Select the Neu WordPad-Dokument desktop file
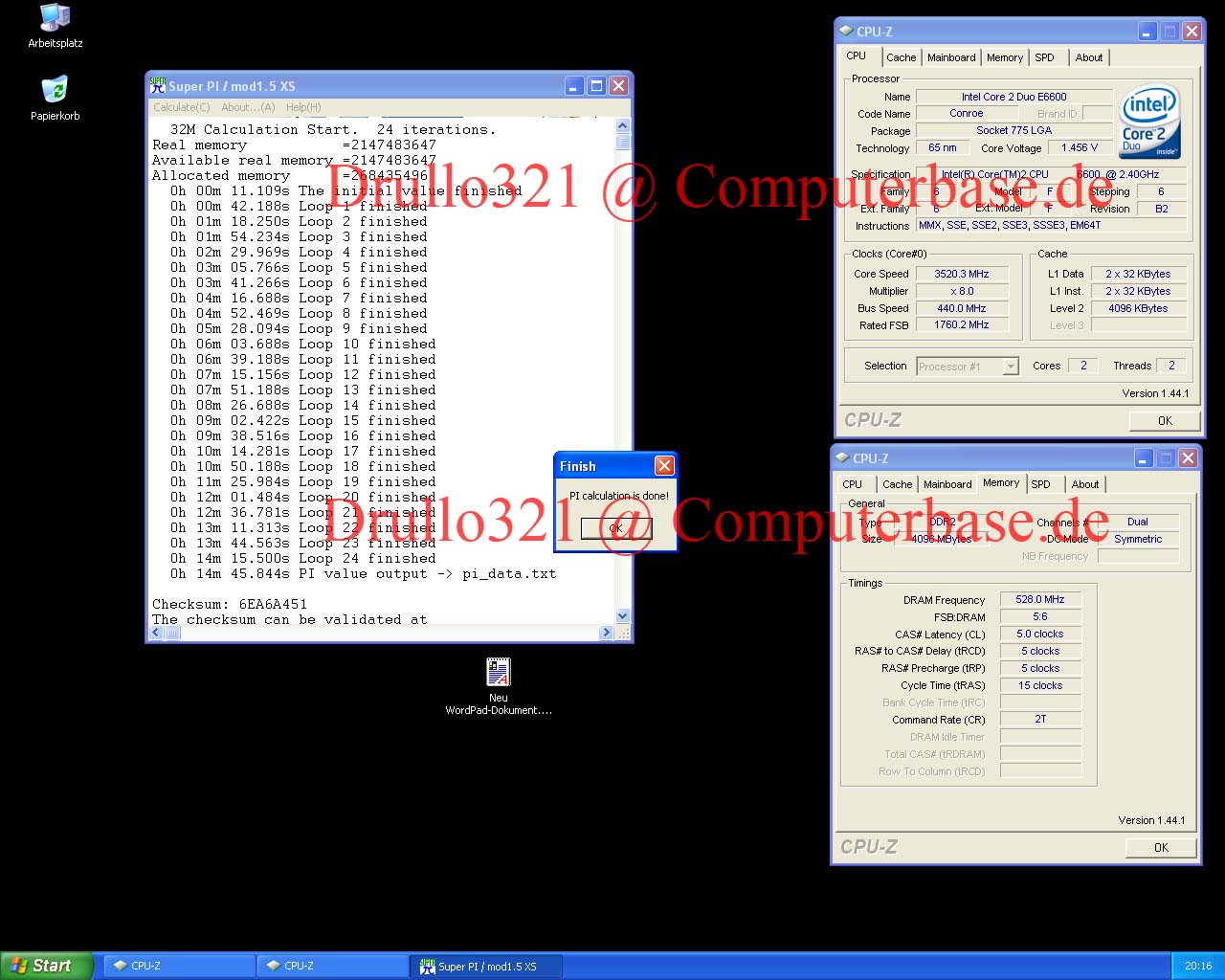This screenshot has height=980, width=1225. (498, 686)
